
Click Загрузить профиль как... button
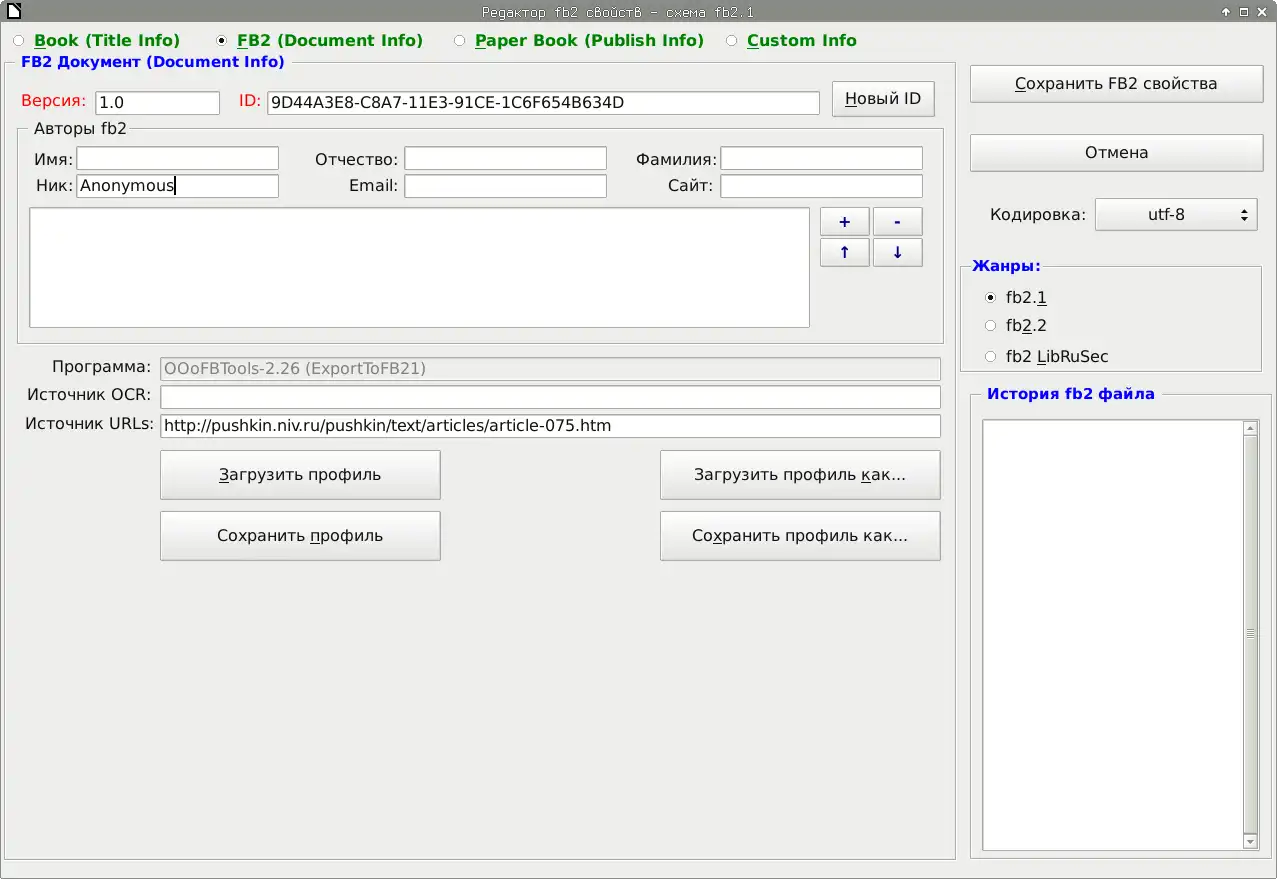pos(800,475)
